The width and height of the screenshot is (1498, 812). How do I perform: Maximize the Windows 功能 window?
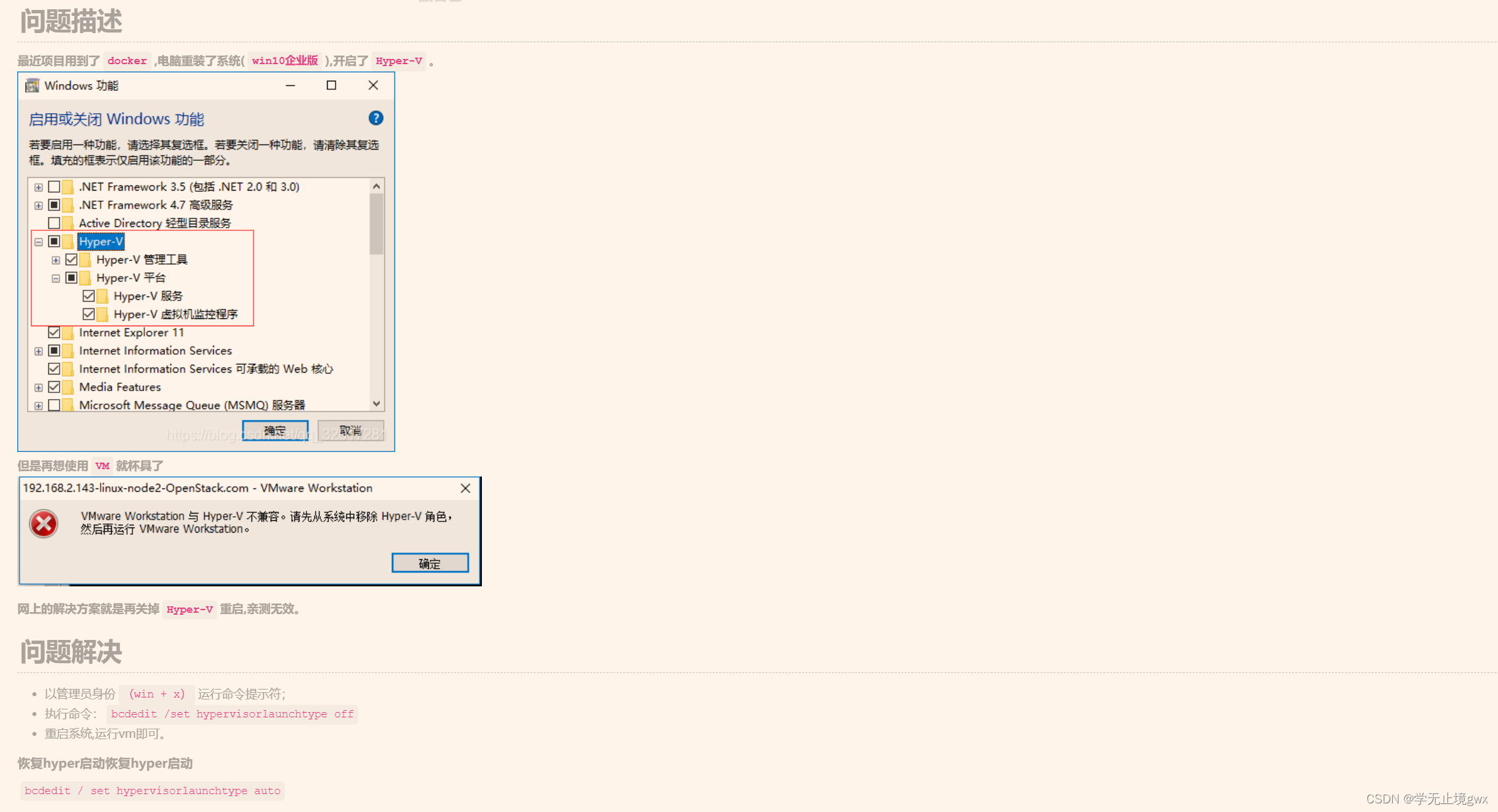pos(332,85)
